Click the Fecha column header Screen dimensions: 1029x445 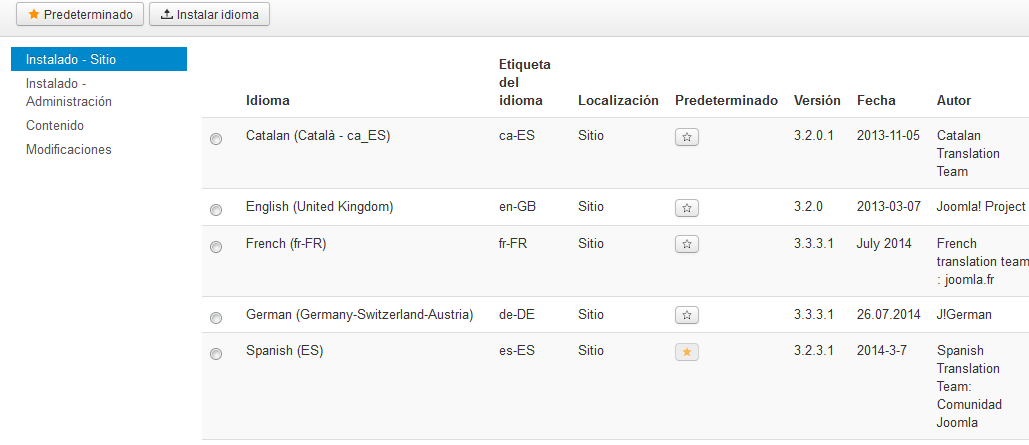coord(876,100)
